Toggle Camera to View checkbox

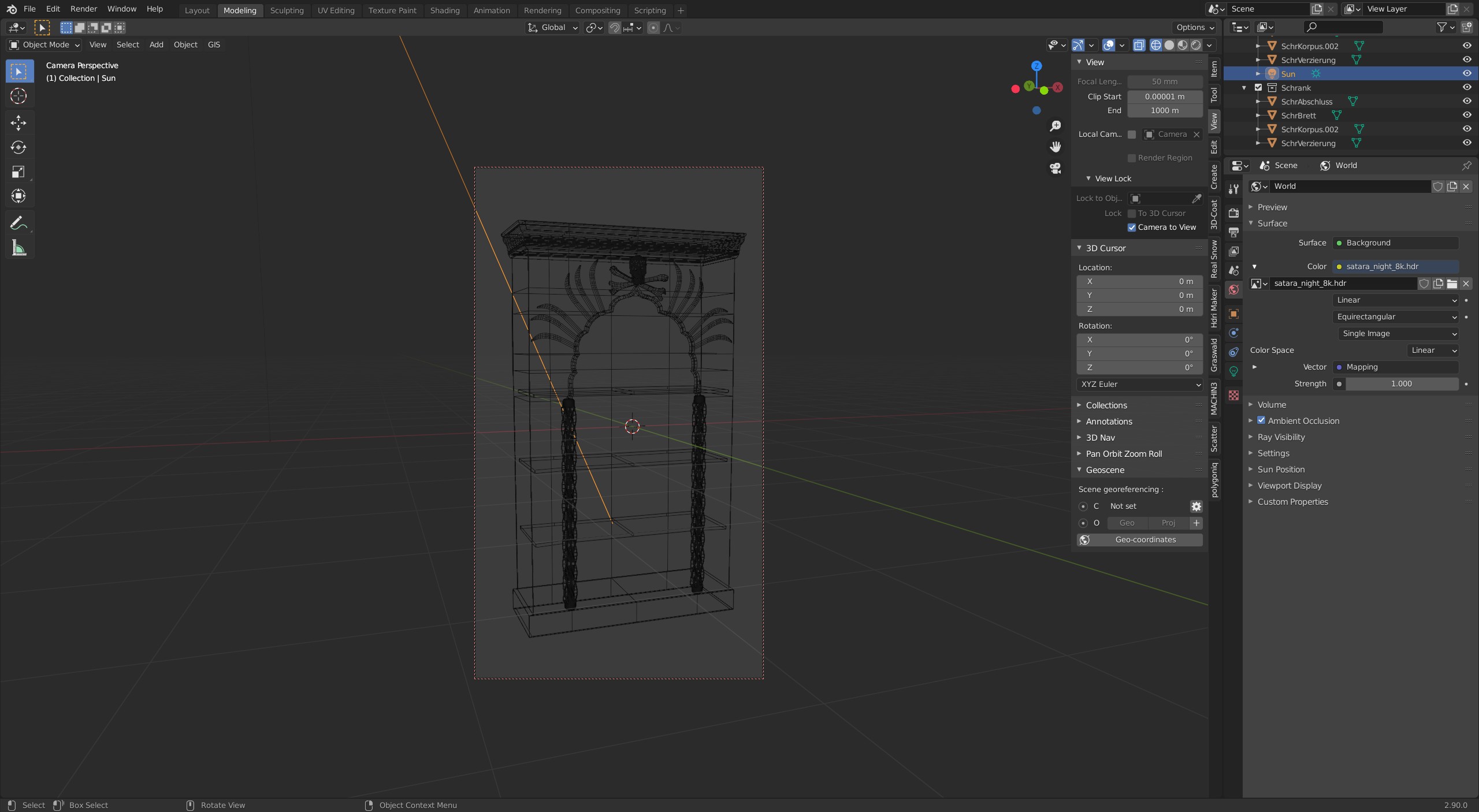pos(1132,228)
